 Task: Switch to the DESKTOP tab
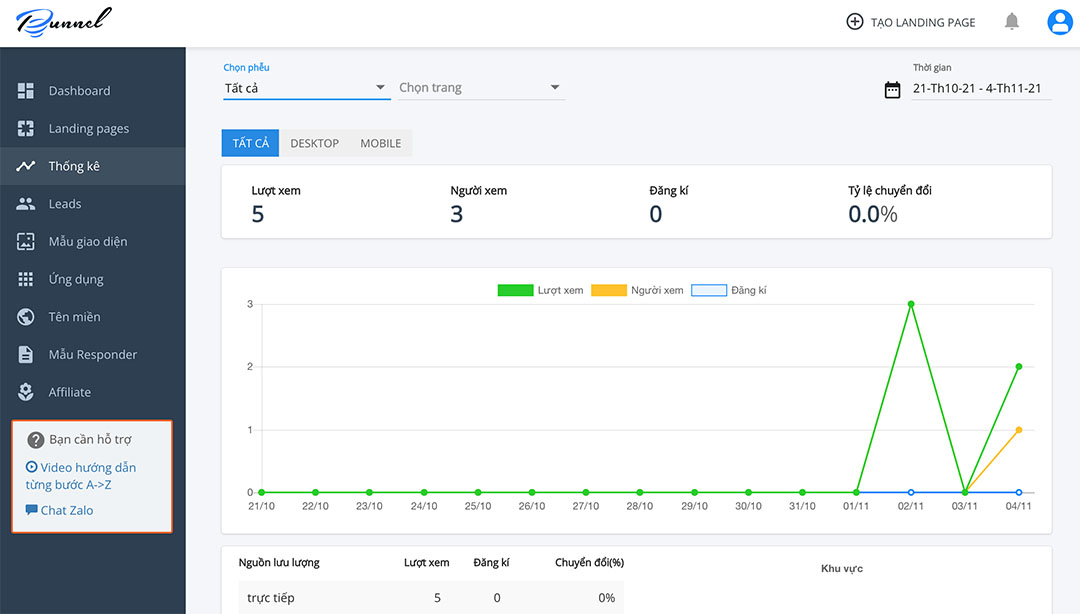click(x=314, y=143)
